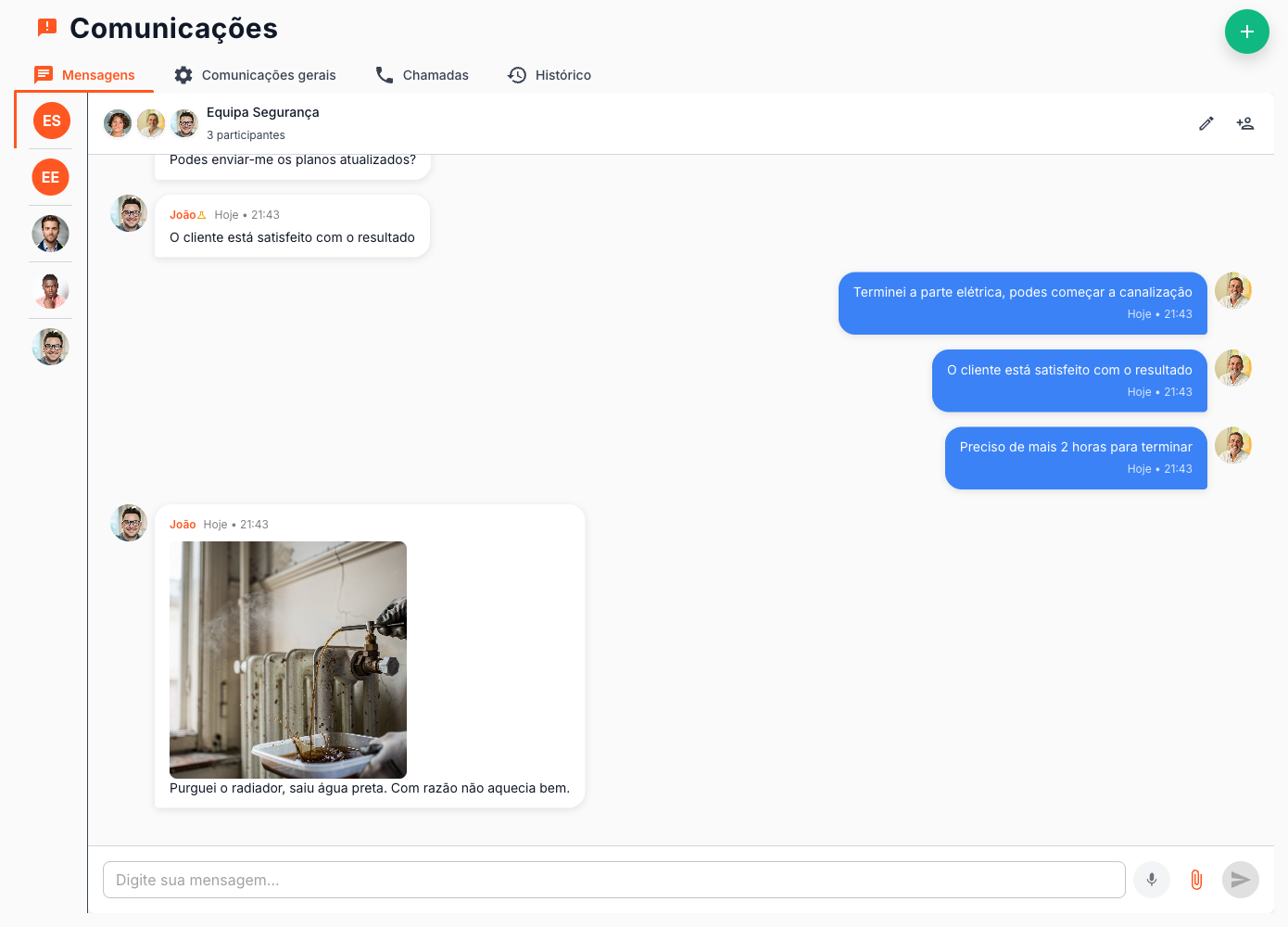Click the microphone voice message icon
This screenshot has height=927, width=1288.
pyautogui.click(x=1151, y=880)
